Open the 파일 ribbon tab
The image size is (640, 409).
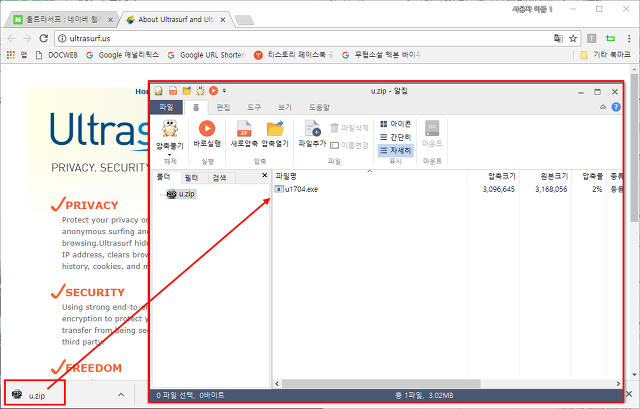coord(167,107)
